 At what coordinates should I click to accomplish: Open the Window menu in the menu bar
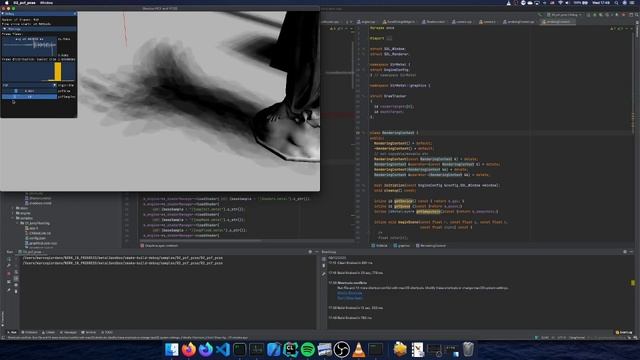point(46,3)
